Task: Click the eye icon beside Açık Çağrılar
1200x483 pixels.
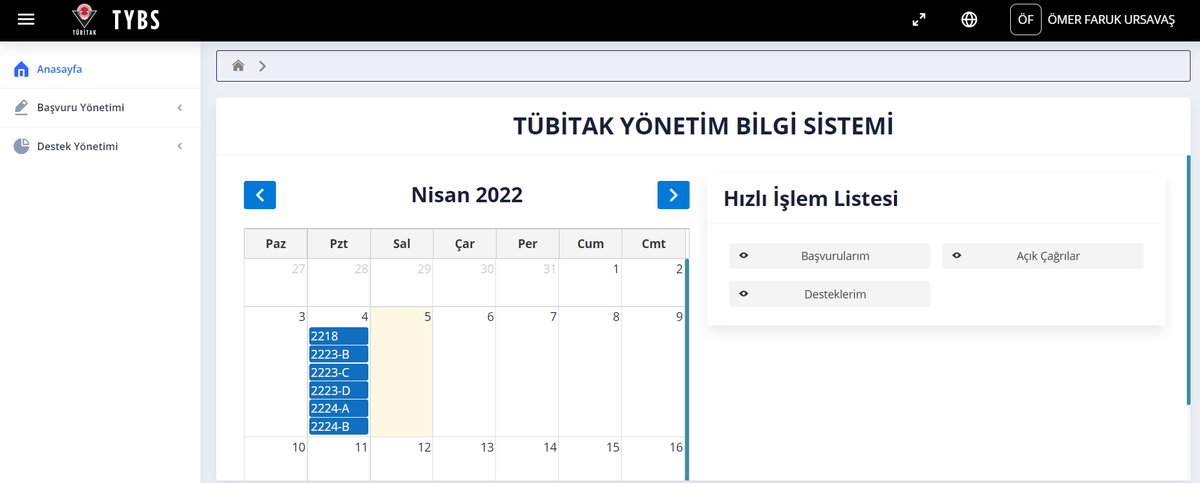Action: [x=956, y=256]
